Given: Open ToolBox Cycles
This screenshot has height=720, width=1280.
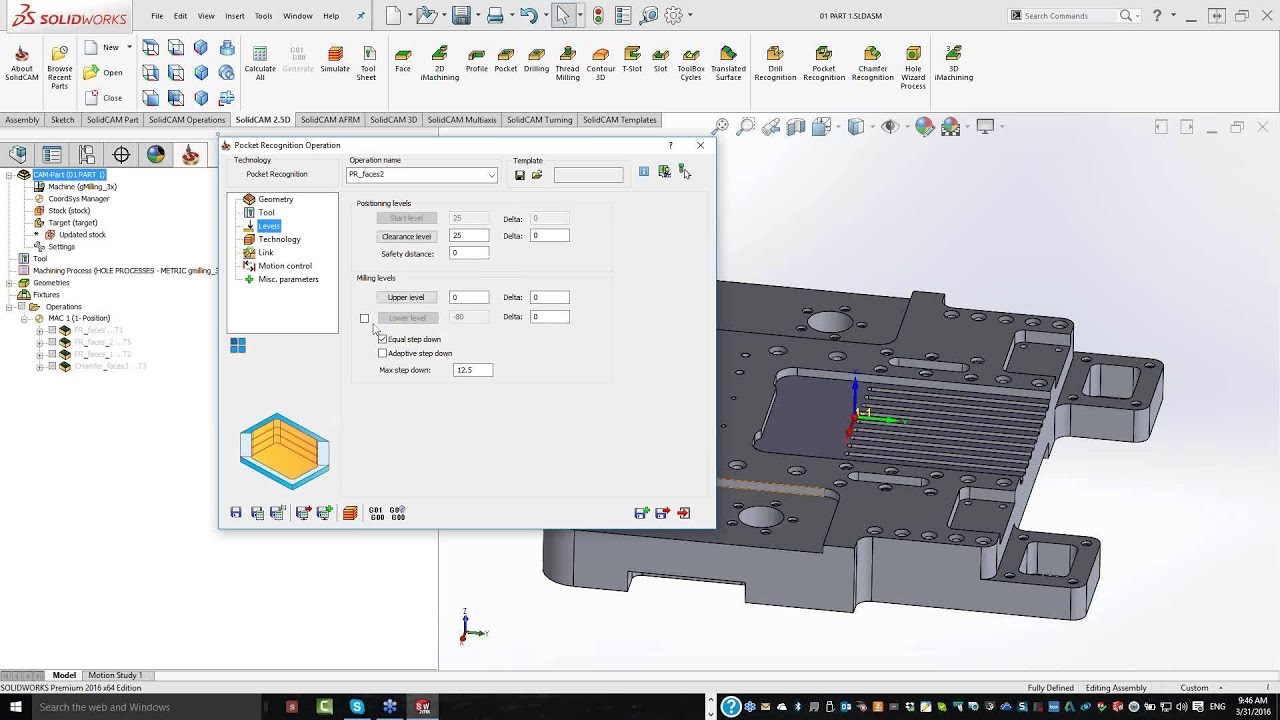Looking at the screenshot, I should click(691, 63).
